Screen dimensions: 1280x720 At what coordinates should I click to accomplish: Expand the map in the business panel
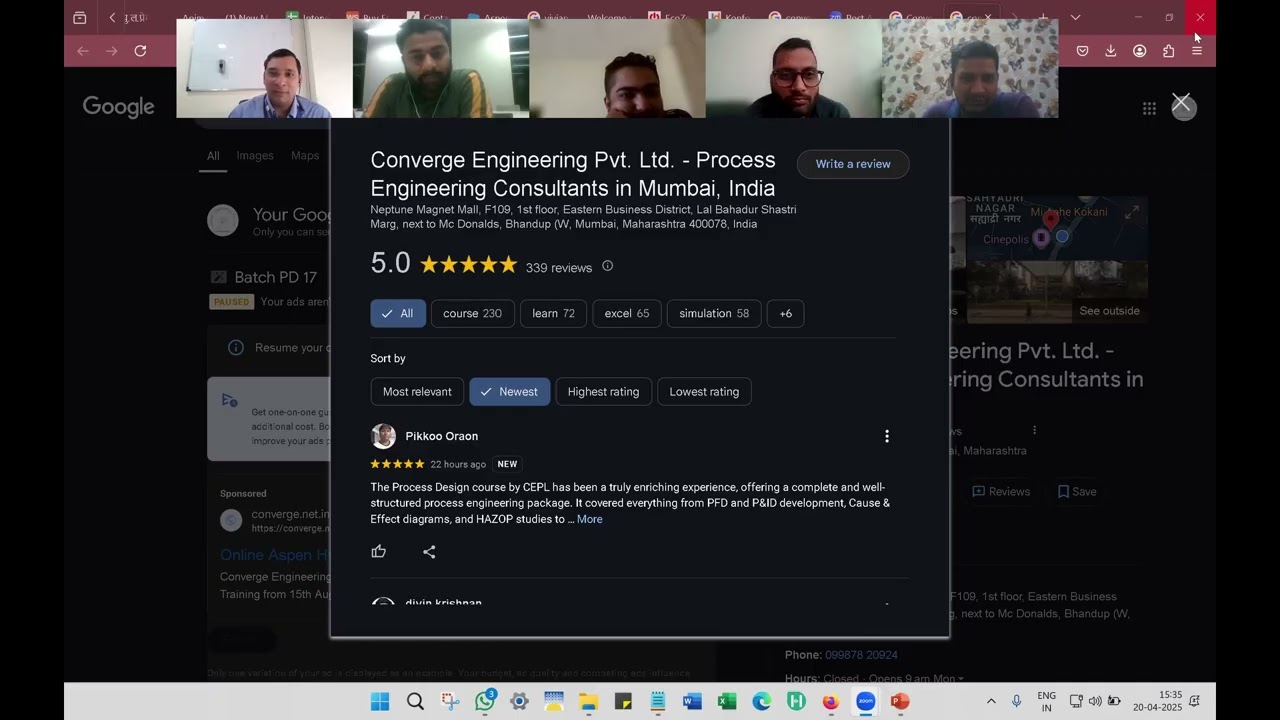pos(1131,213)
